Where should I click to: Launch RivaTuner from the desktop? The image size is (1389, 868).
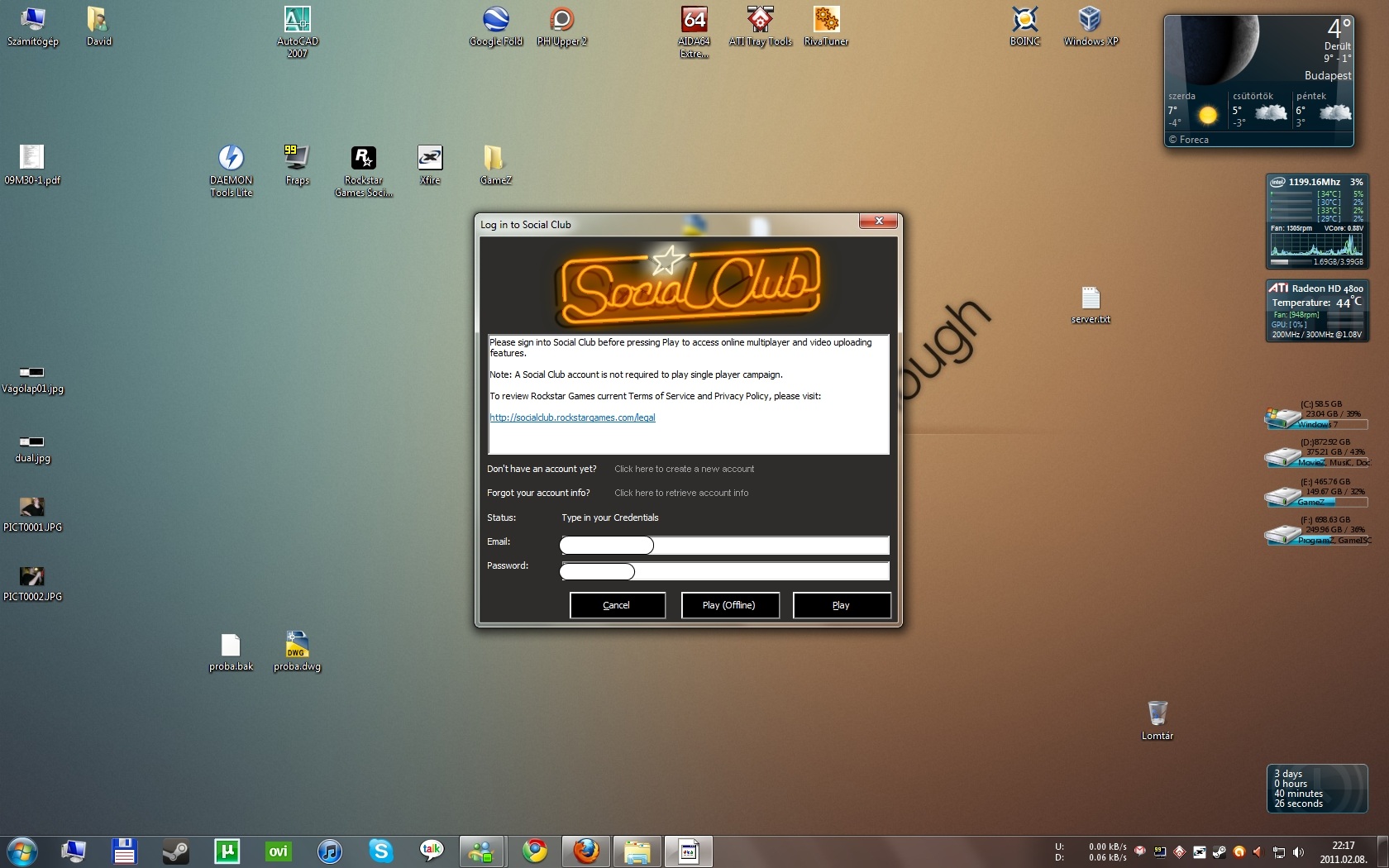[826, 26]
